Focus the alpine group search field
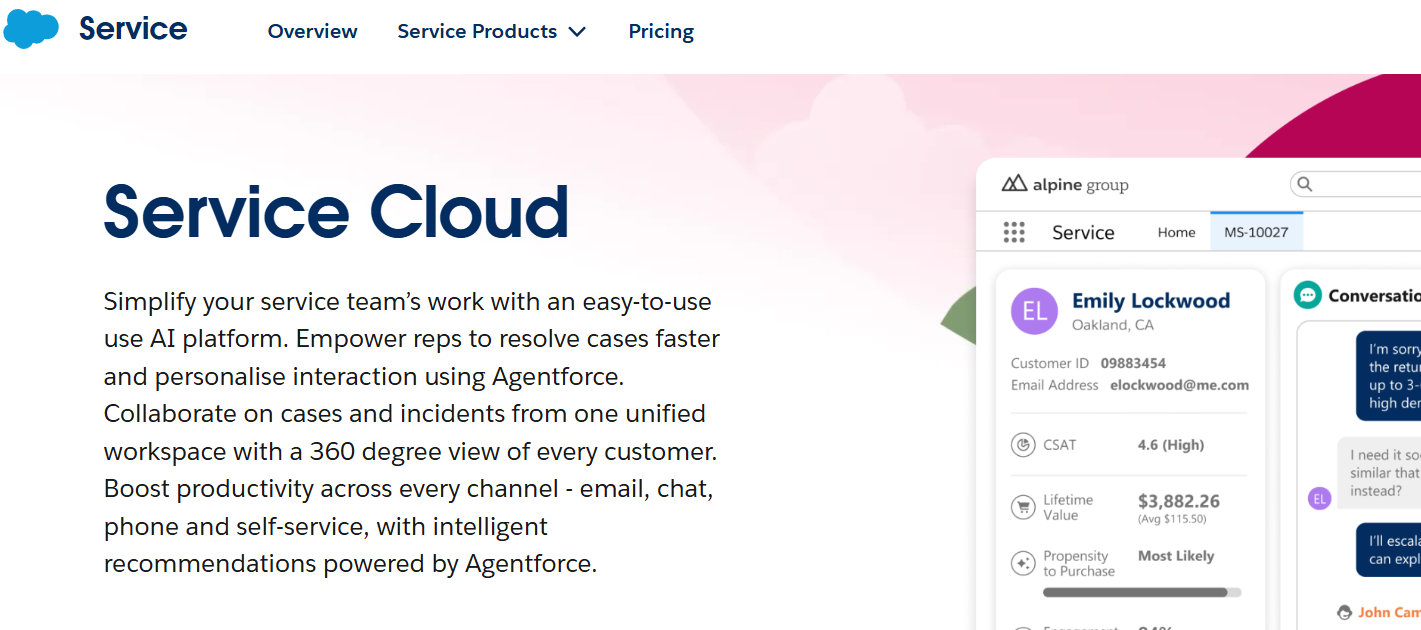This screenshot has width=1421, height=630. click(1355, 184)
